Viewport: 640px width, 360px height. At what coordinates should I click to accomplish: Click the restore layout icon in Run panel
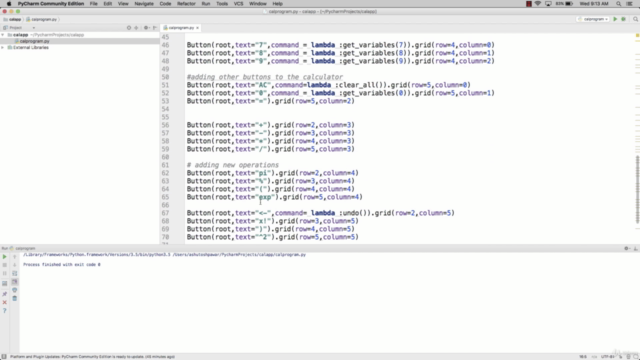tap(4, 283)
